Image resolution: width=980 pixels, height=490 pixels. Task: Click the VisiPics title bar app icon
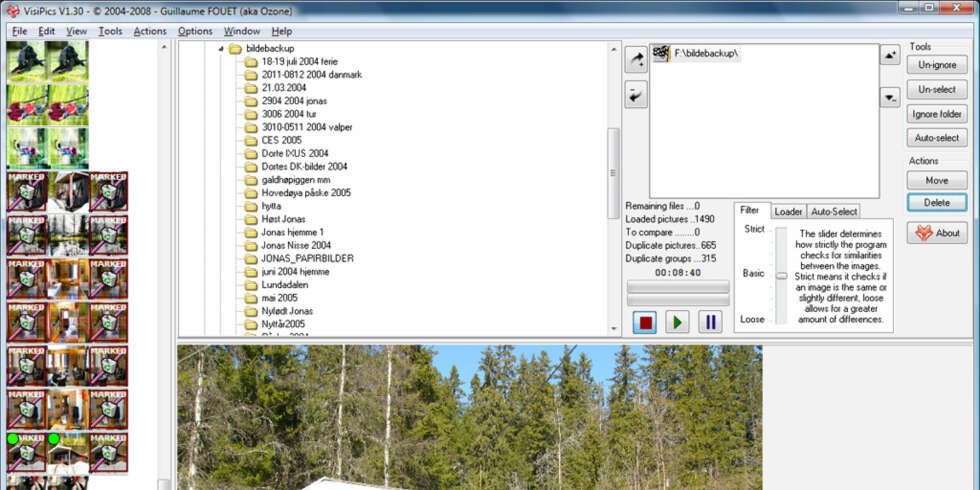coord(12,11)
